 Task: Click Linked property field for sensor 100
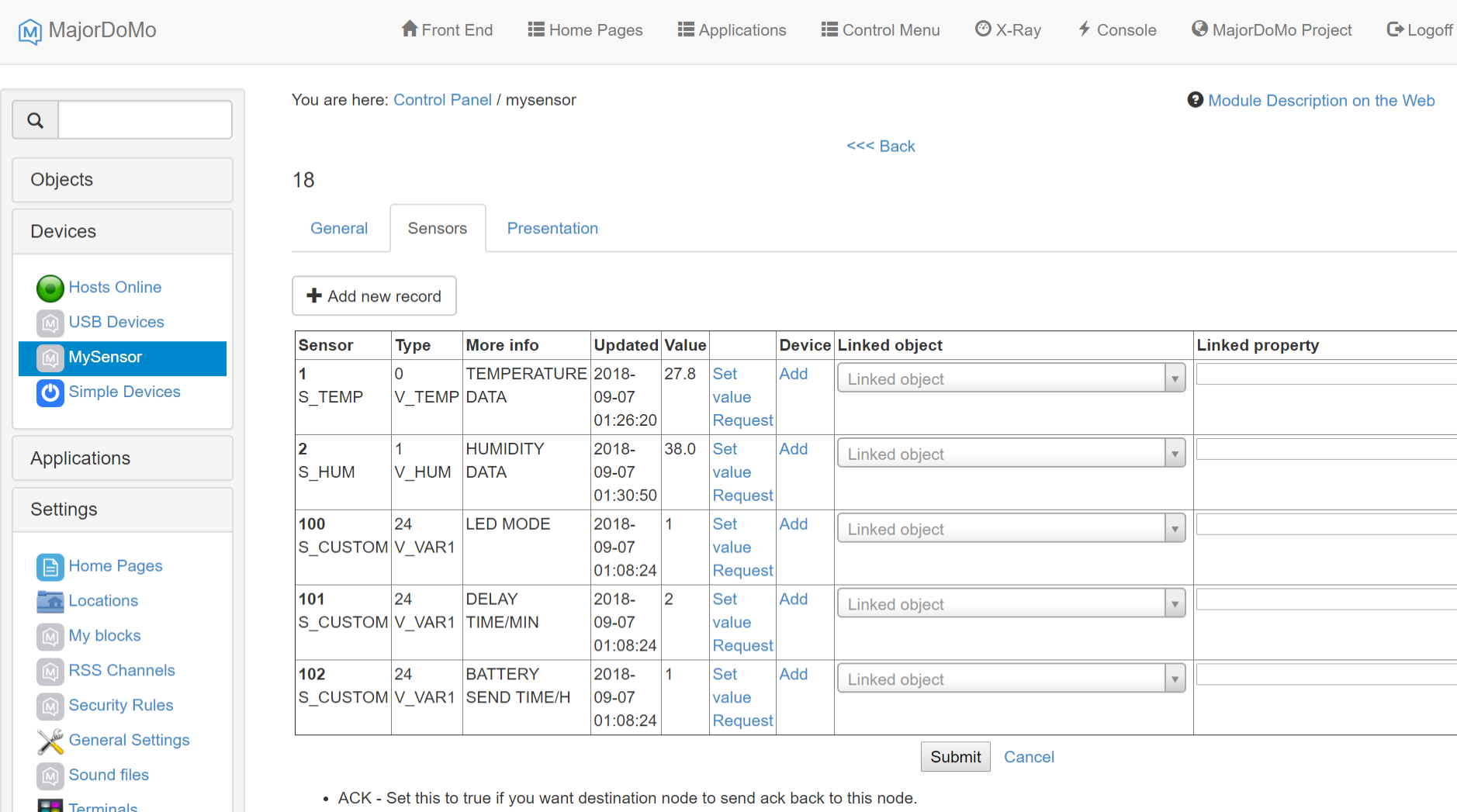(1325, 525)
